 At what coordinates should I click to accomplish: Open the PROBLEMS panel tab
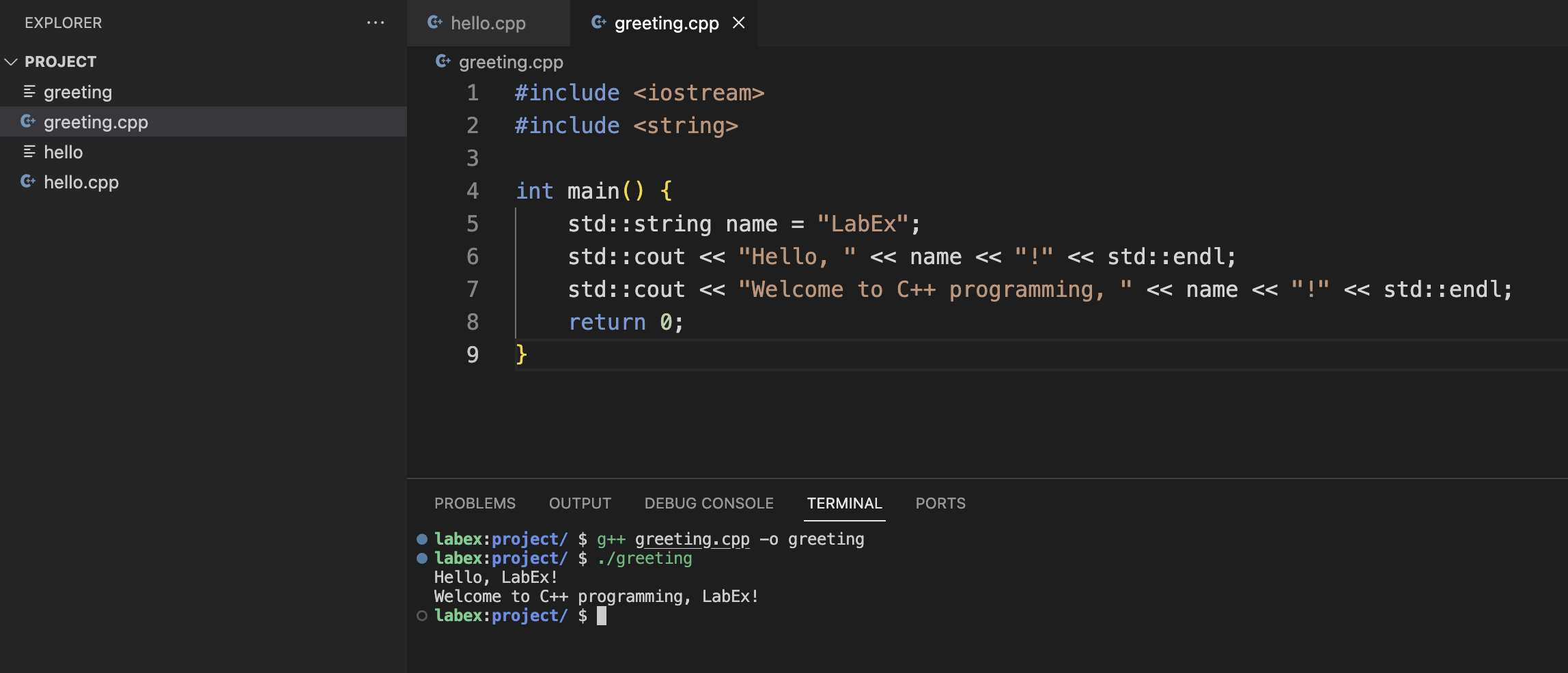[475, 503]
